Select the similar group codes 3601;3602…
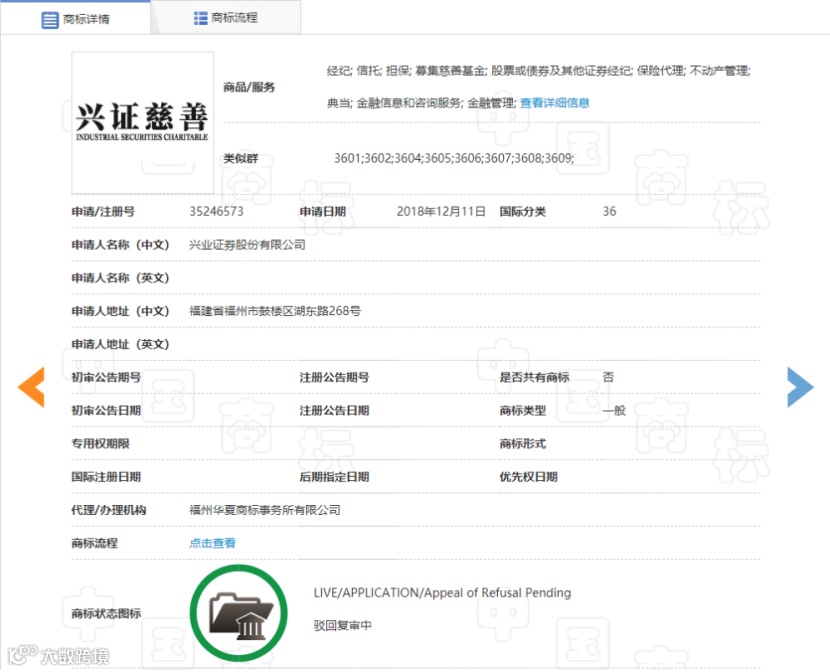 [x=454, y=158]
